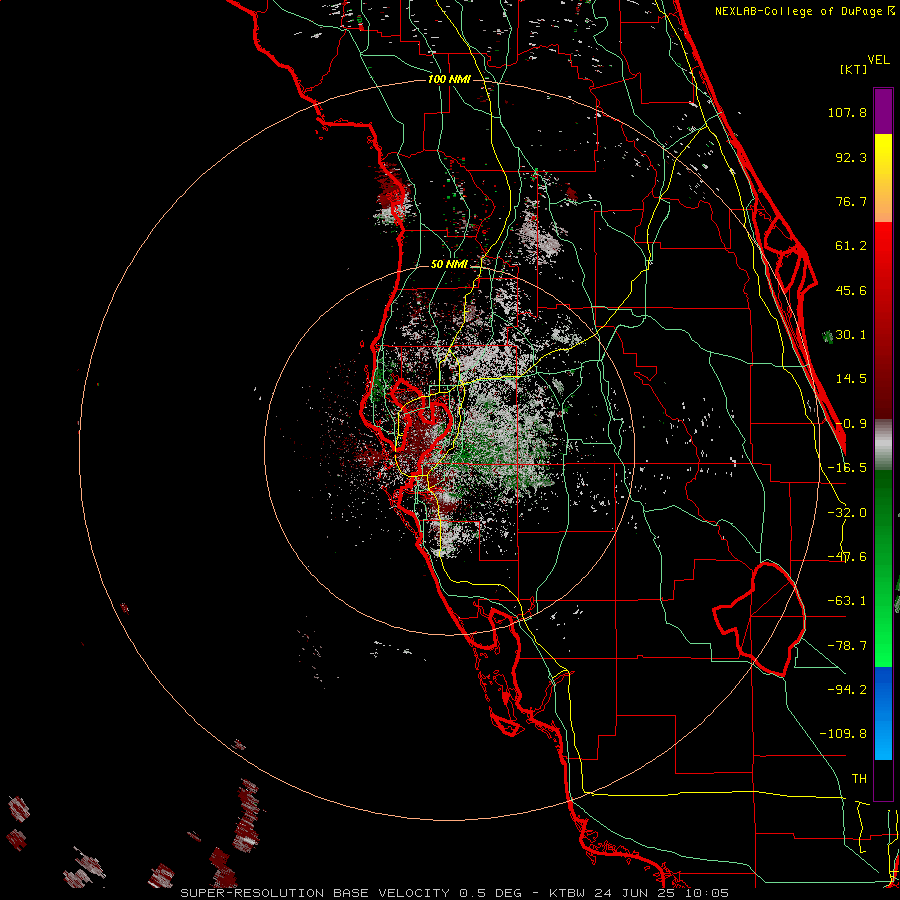Viewport: 900px width, 900px height.
Task: Click the [KT] units label
Action: coord(854,69)
